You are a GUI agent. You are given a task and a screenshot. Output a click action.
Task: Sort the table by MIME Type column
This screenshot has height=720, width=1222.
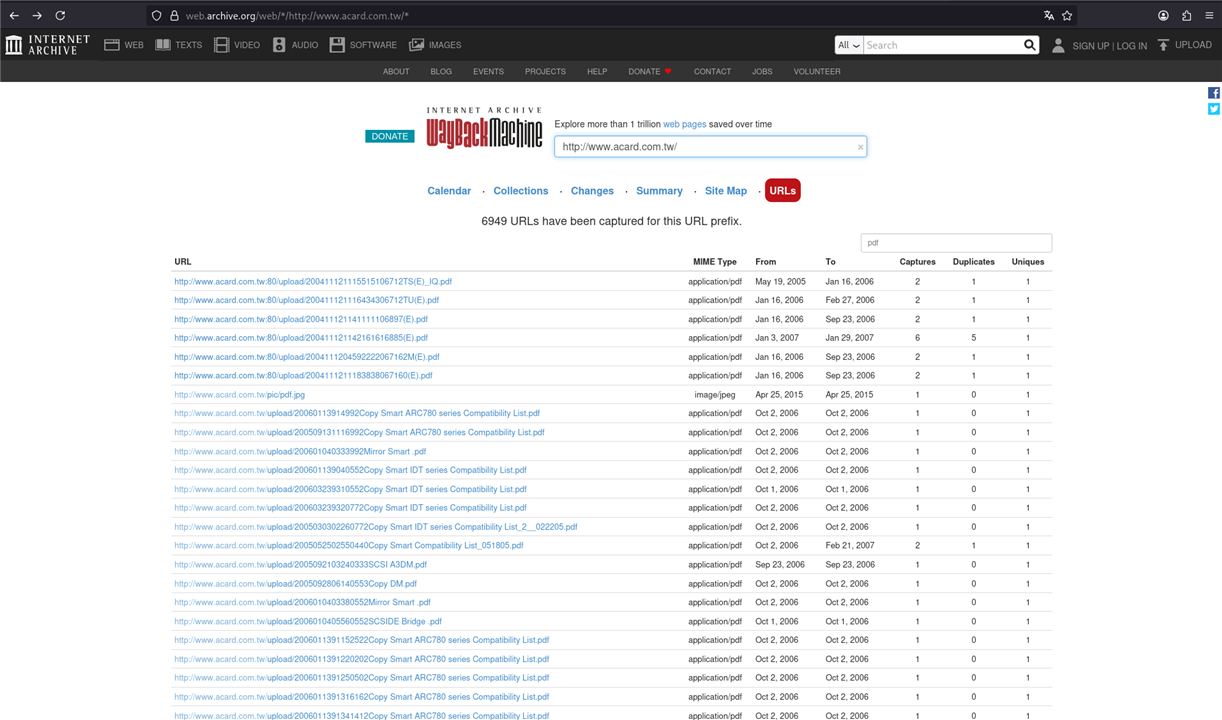pos(715,262)
